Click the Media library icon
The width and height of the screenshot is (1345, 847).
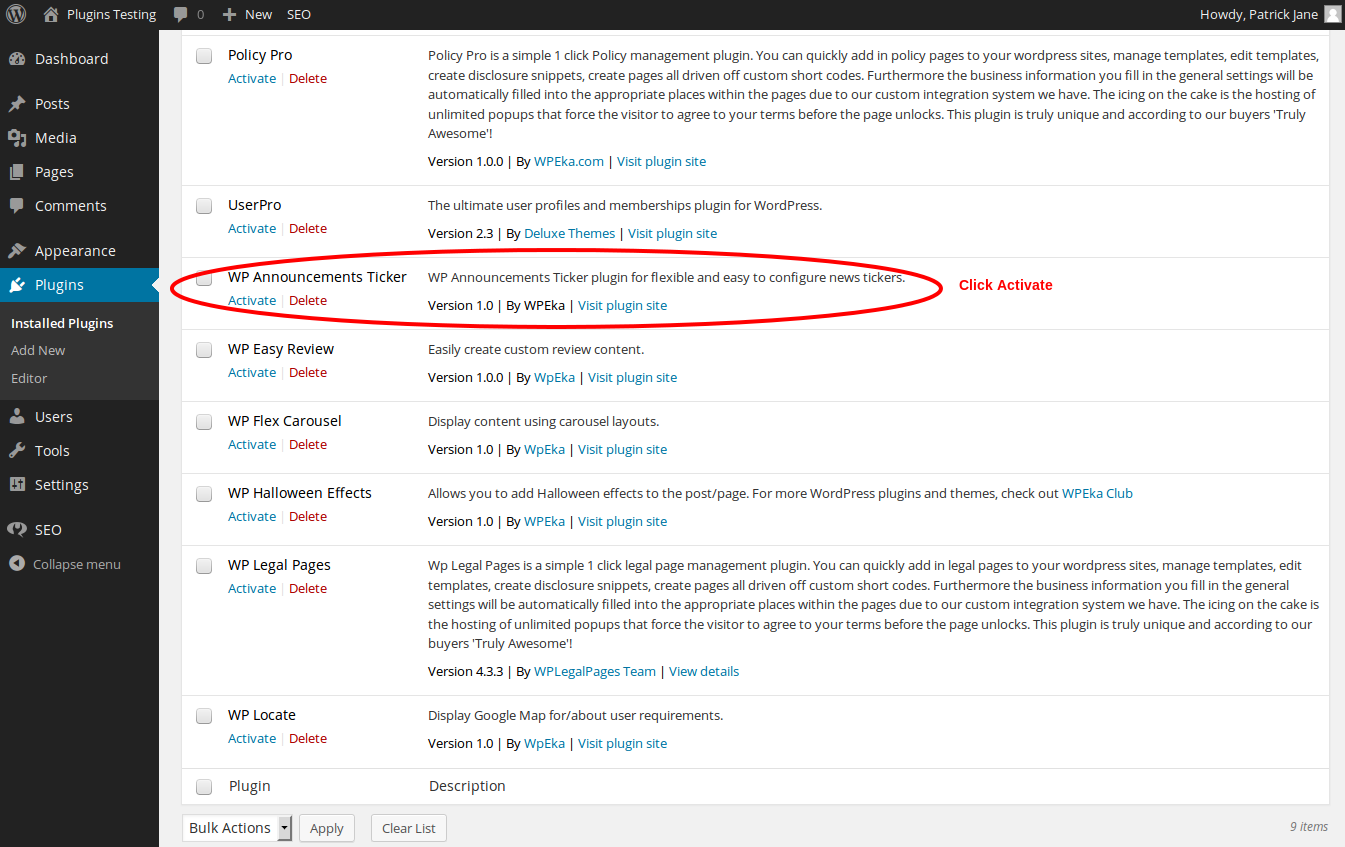pos(17,138)
